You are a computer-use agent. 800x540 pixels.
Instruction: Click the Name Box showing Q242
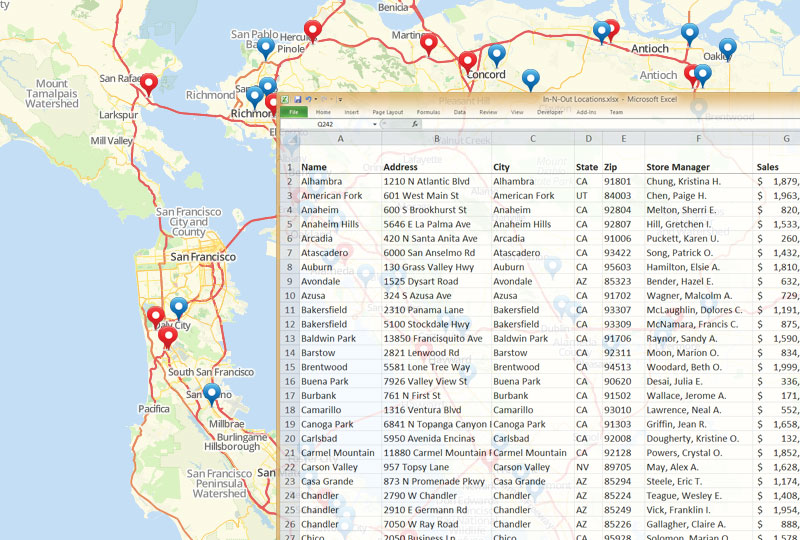[x=326, y=124]
